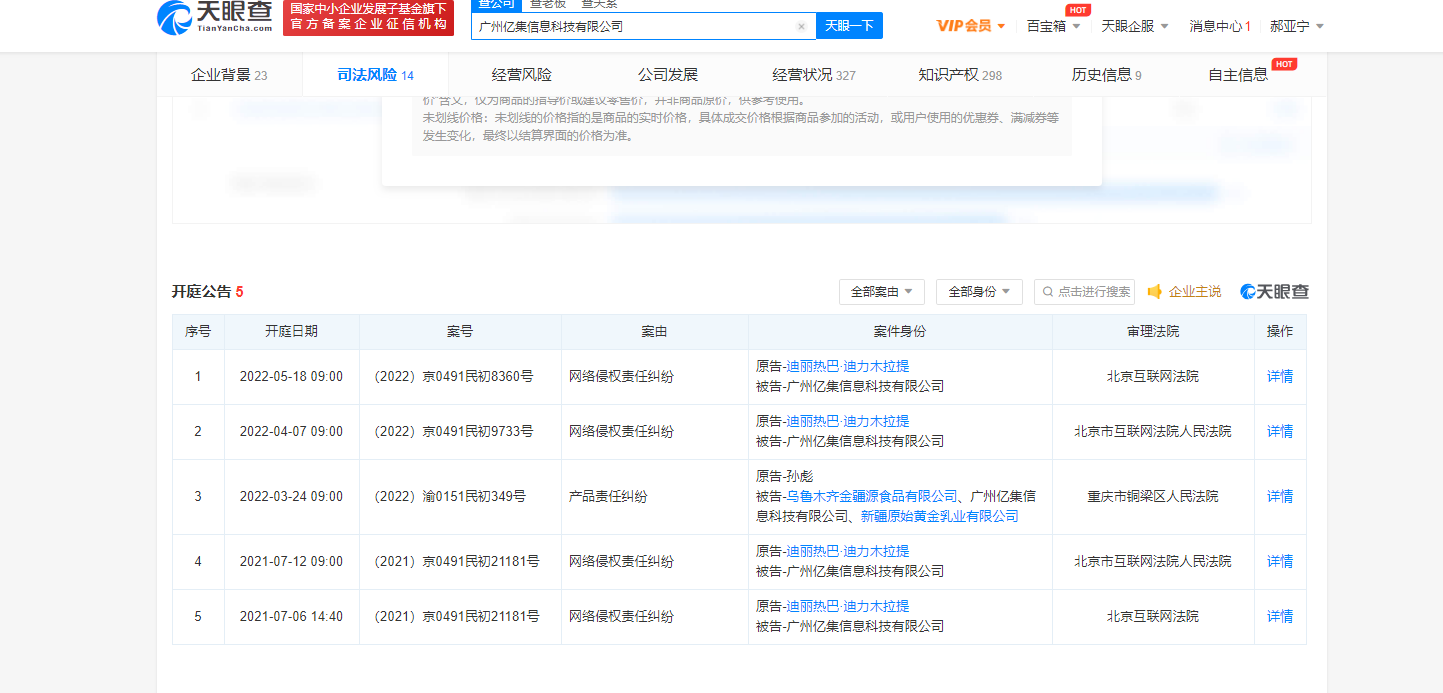1443x693 pixels.
Task: Switch to the 自主信息 tab
Action: [x=1238, y=75]
